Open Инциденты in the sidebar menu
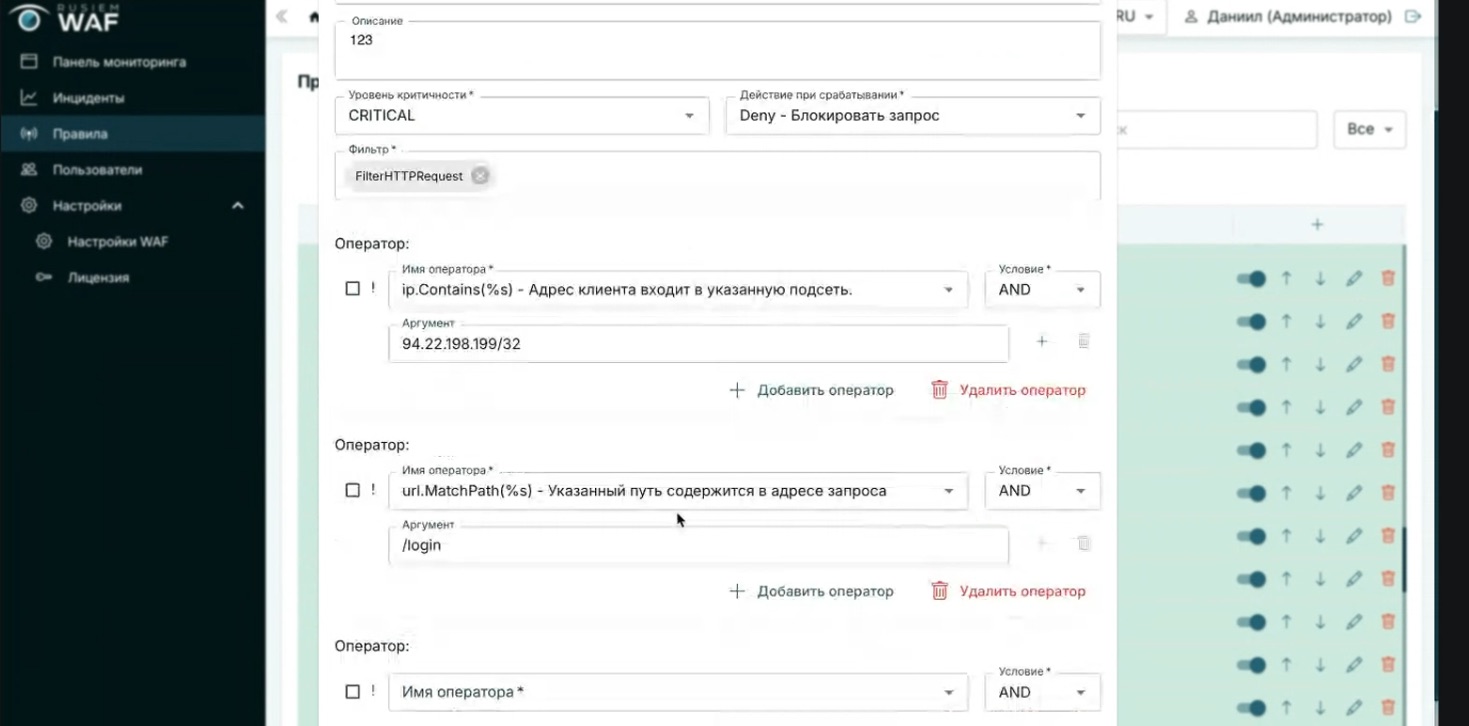 (88, 98)
